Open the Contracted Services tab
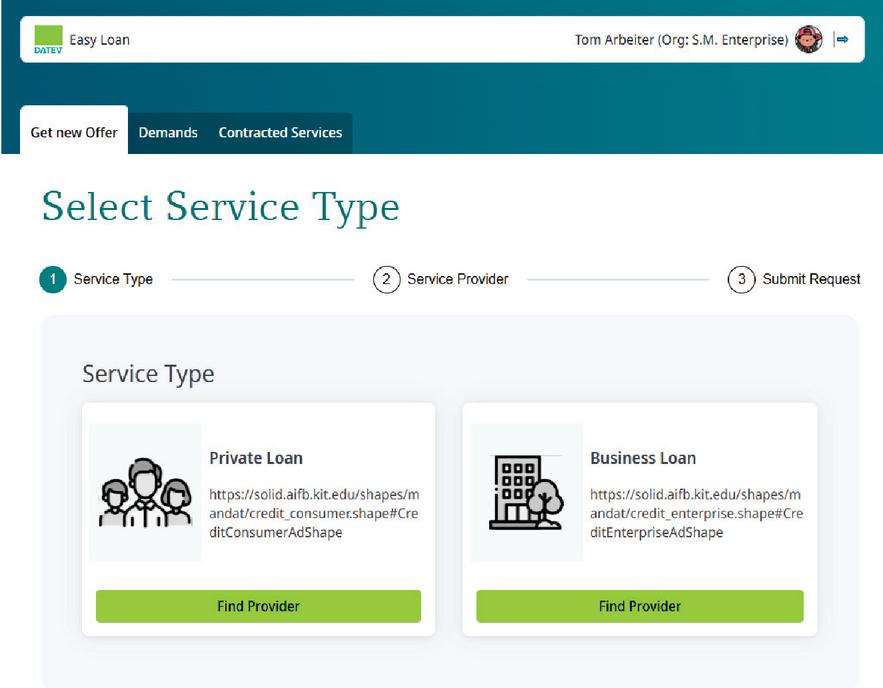 pyautogui.click(x=280, y=132)
